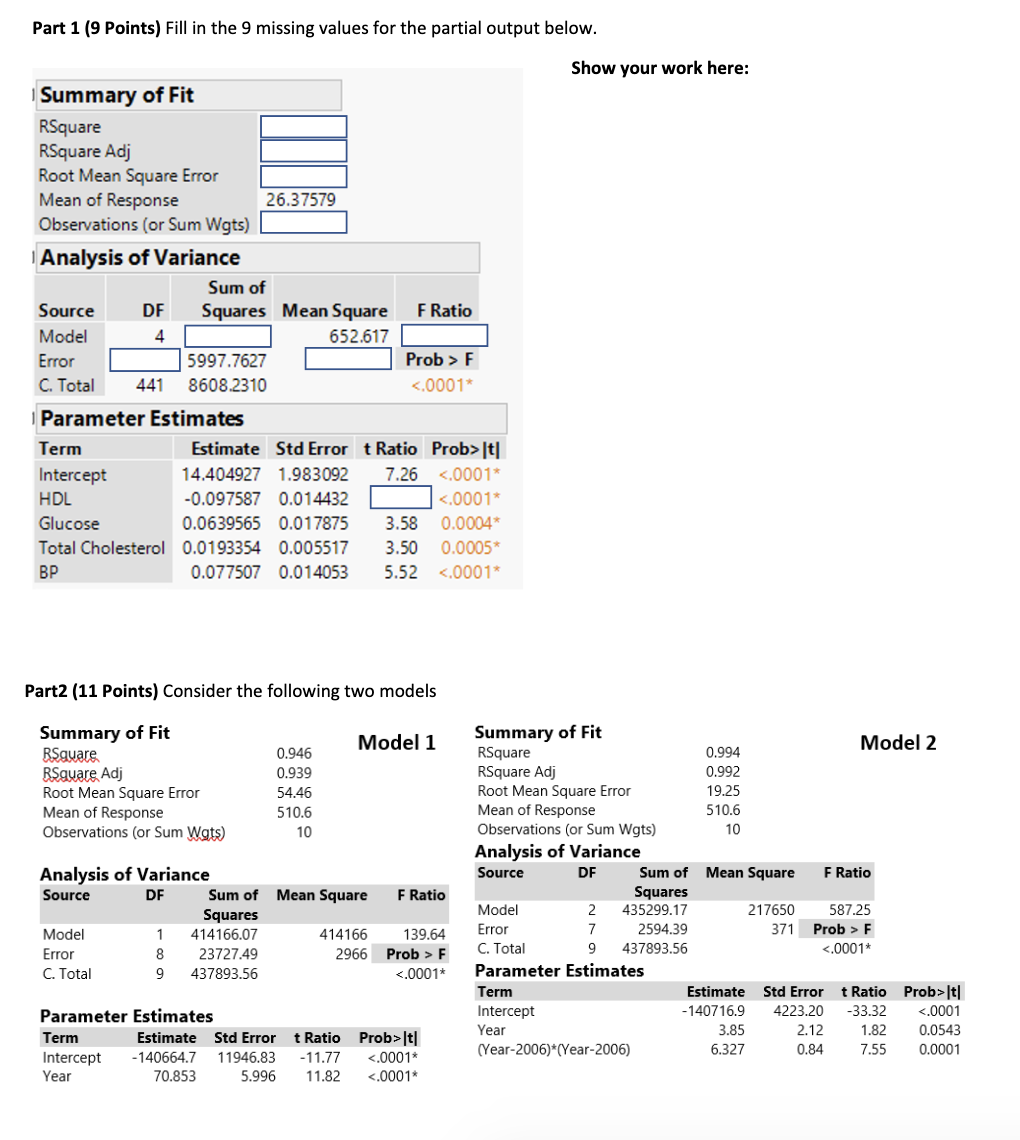This screenshot has height=1140, width=1020.
Task: Click the blank Root Mean Square Error box
Action: (x=303, y=176)
